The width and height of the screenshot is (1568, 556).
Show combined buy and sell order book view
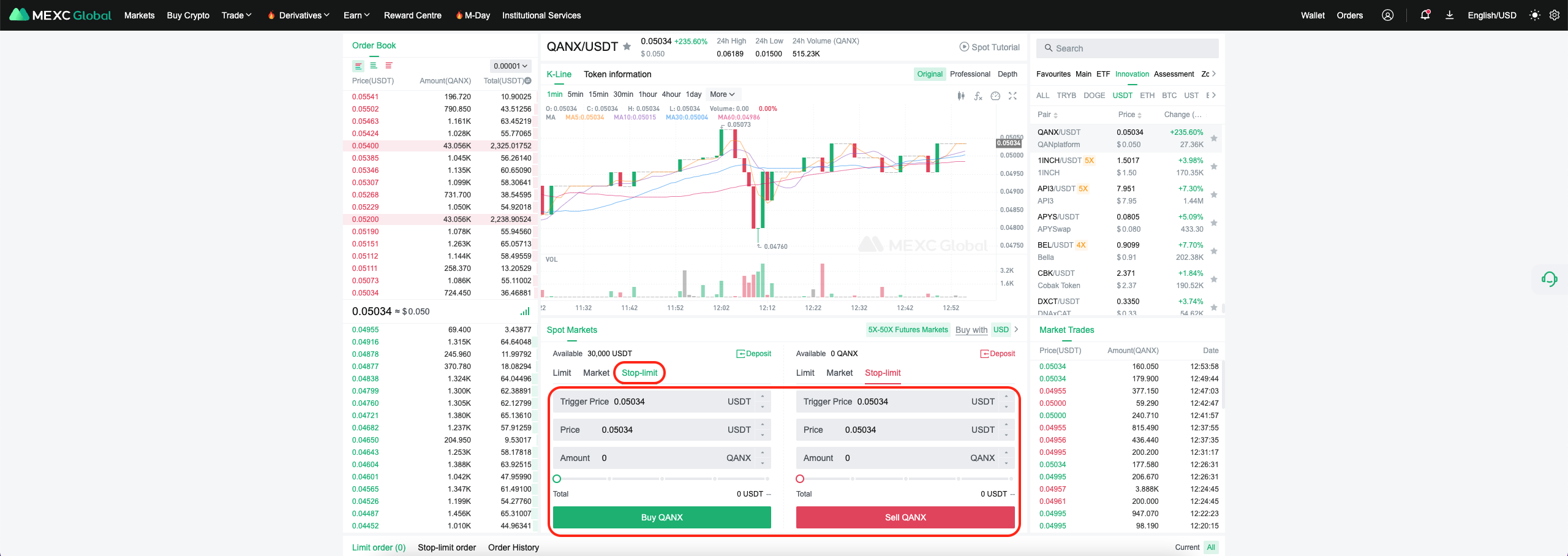[359, 66]
